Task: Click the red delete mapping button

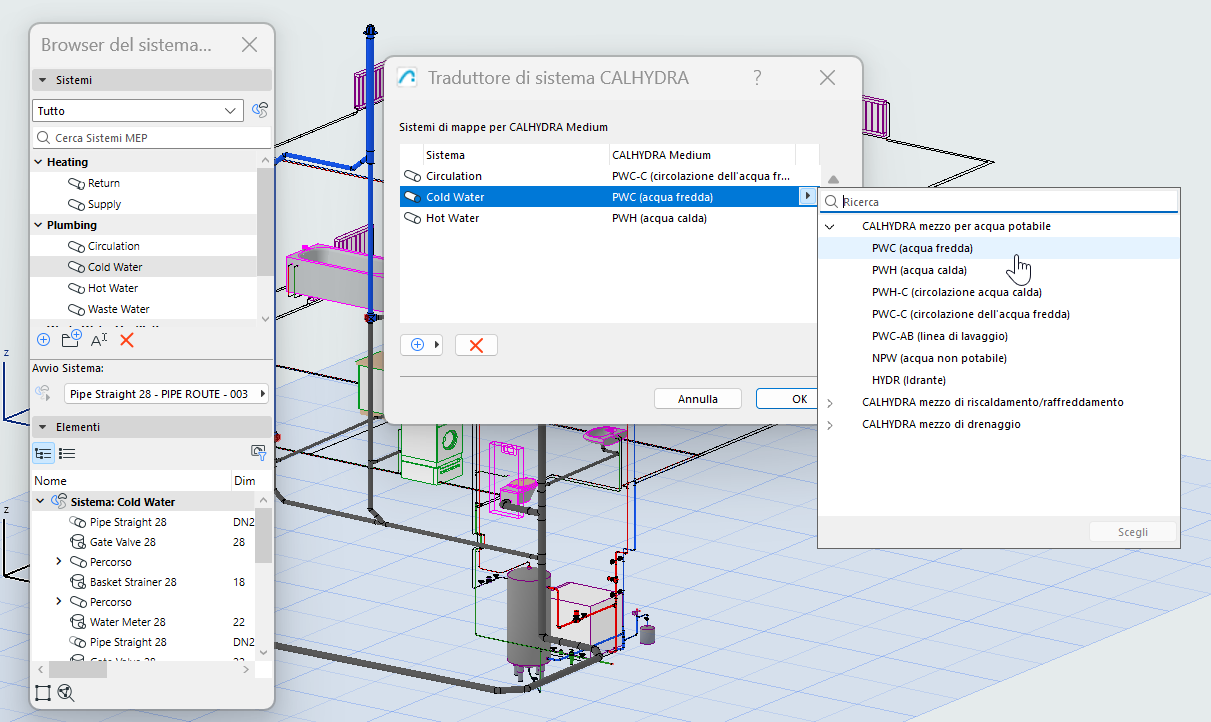Action: tap(476, 345)
